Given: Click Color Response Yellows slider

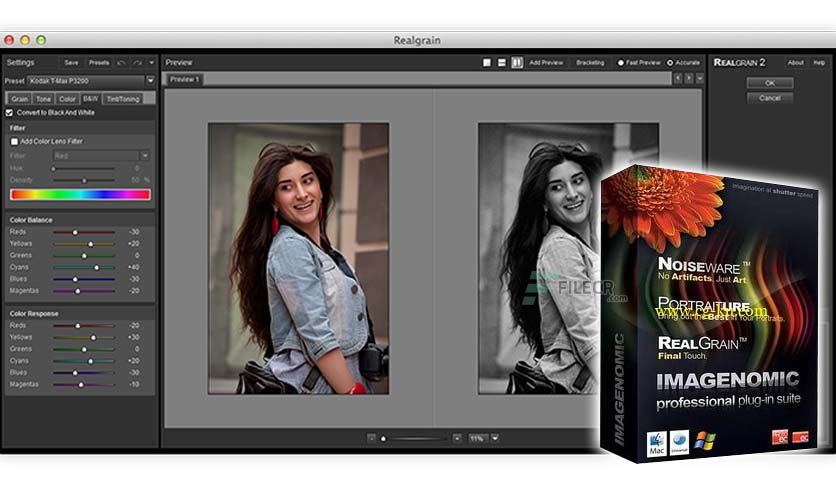Looking at the screenshot, I should pyautogui.click(x=84, y=337).
